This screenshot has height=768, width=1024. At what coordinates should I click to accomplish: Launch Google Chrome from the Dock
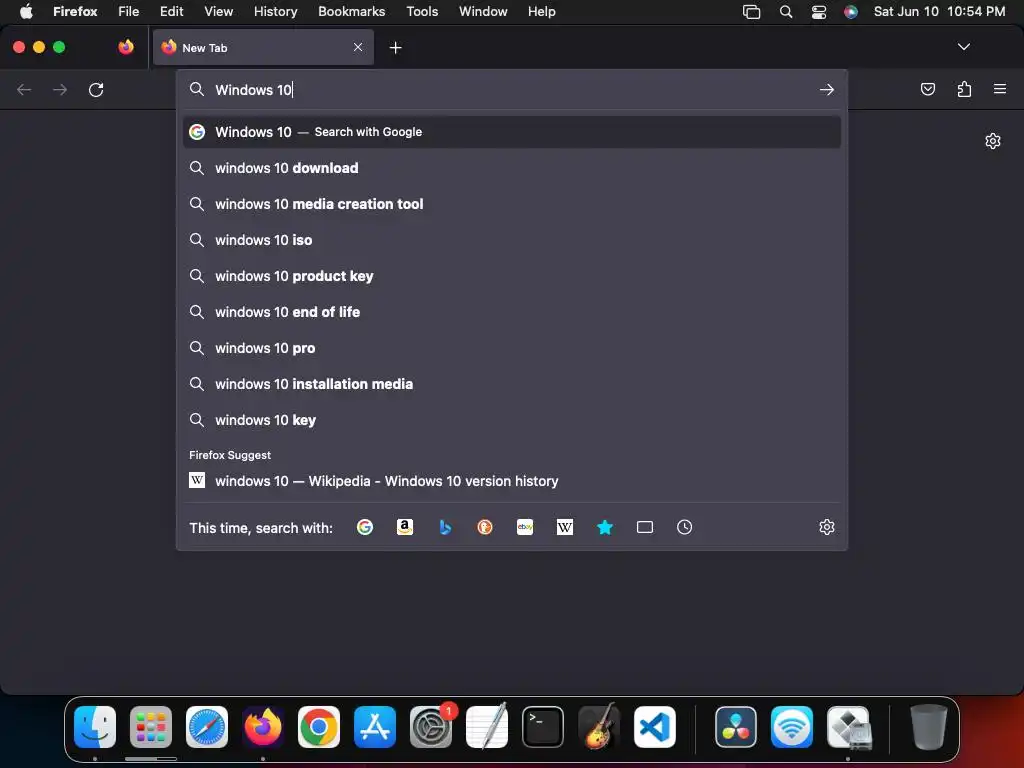(319, 727)
